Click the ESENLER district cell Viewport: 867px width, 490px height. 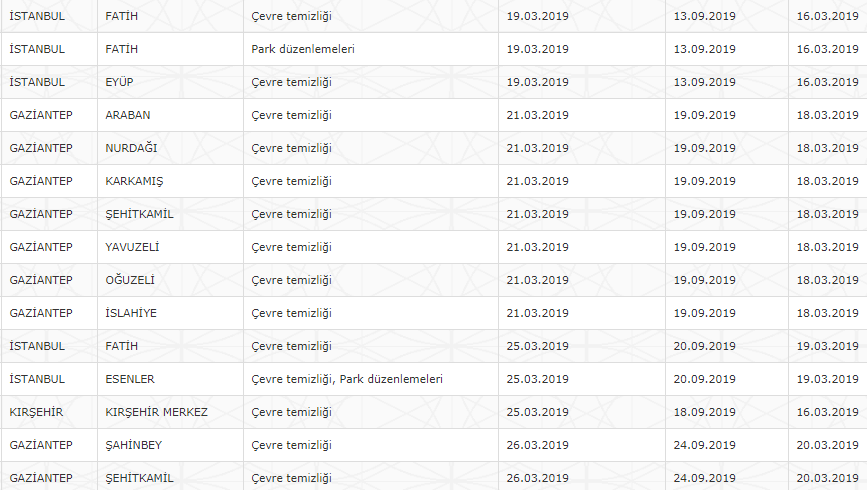(x=170, y=379)
